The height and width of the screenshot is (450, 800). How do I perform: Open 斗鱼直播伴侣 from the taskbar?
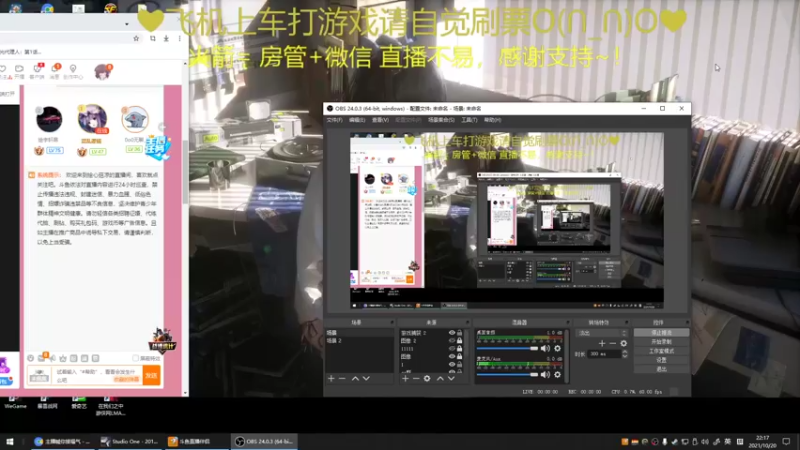196,441
